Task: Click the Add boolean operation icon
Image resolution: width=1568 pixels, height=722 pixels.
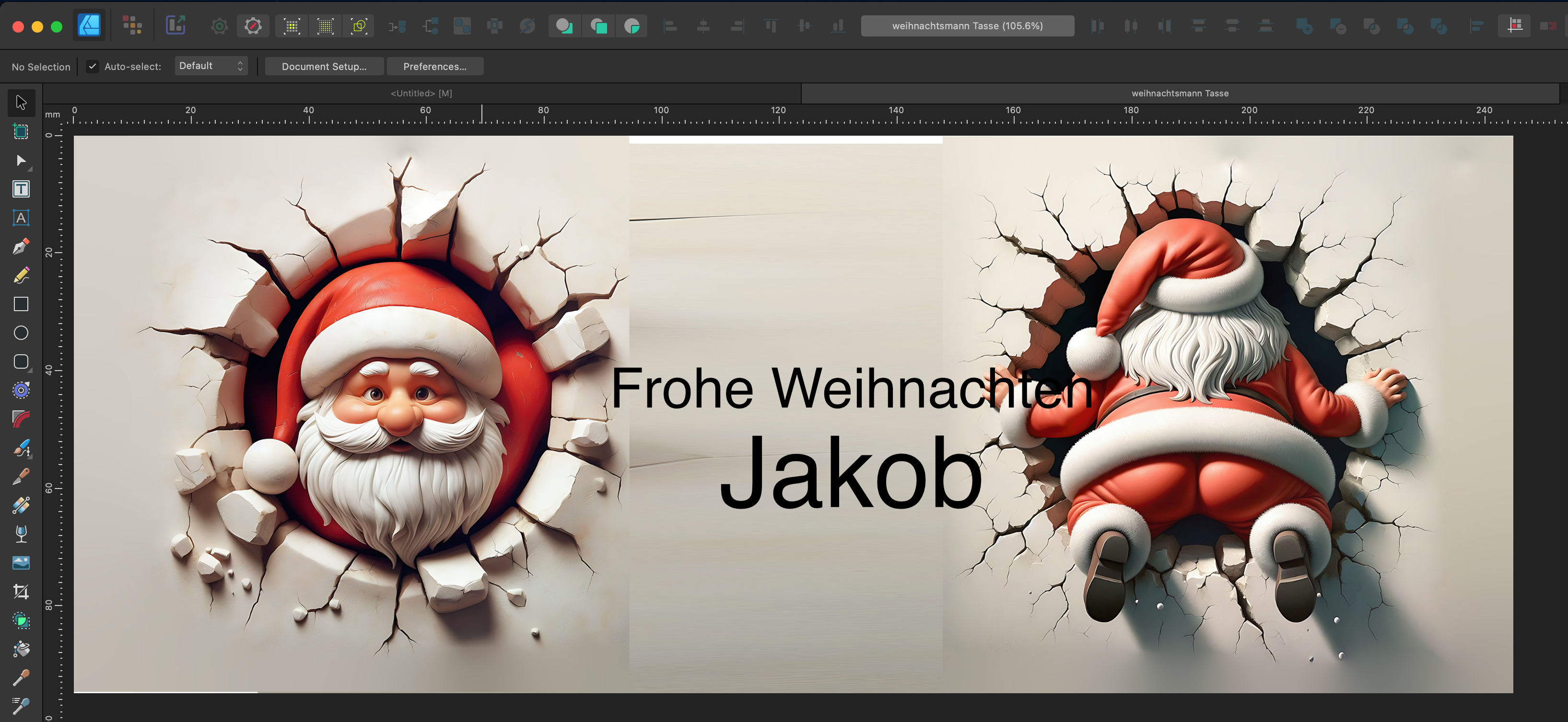Action: [x=1304, y=26]
